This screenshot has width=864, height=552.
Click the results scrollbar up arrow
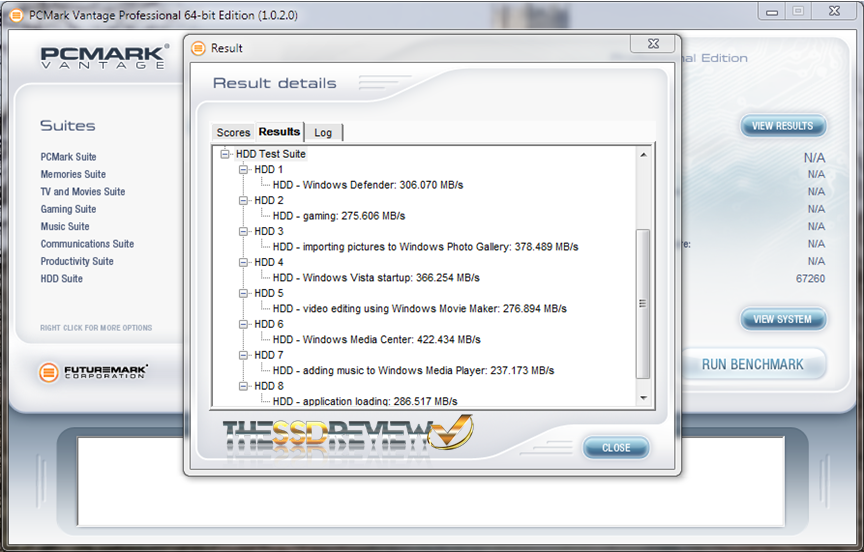click(643, 155)
